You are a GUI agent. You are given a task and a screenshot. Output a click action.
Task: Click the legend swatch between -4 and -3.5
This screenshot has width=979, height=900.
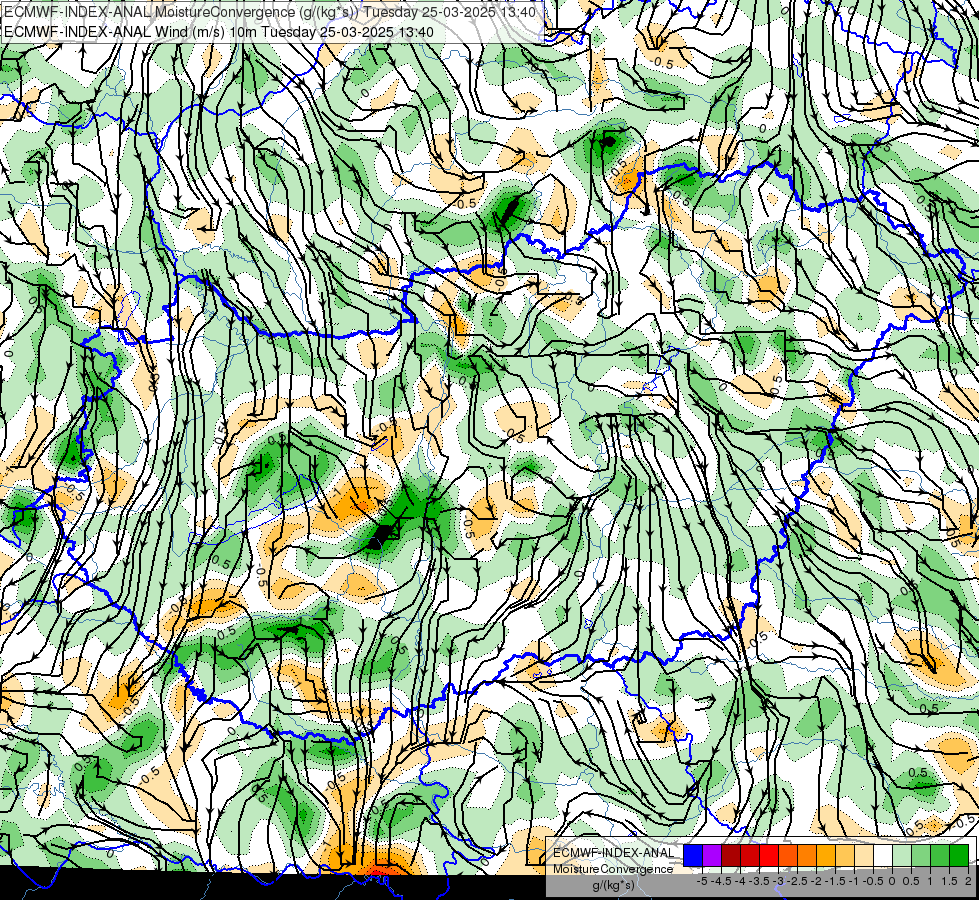pos(750,855)
